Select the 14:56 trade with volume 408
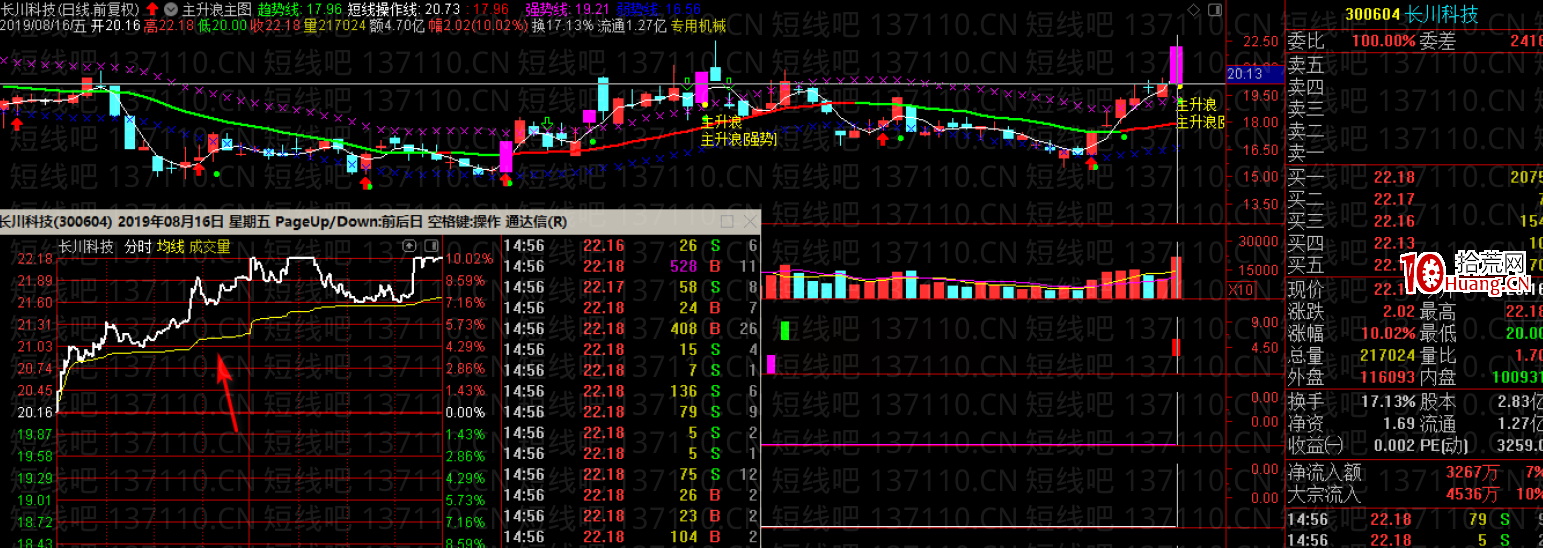The height and width of the screenshot is (548, 1543). click(631, 328)
